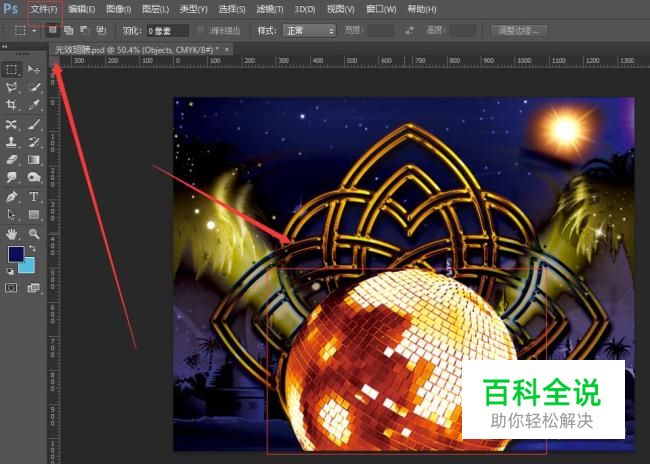The height and width of the screenshot is (464, 650).
Task: Reset to default foreground and background colors
Action: coord(10,271)
